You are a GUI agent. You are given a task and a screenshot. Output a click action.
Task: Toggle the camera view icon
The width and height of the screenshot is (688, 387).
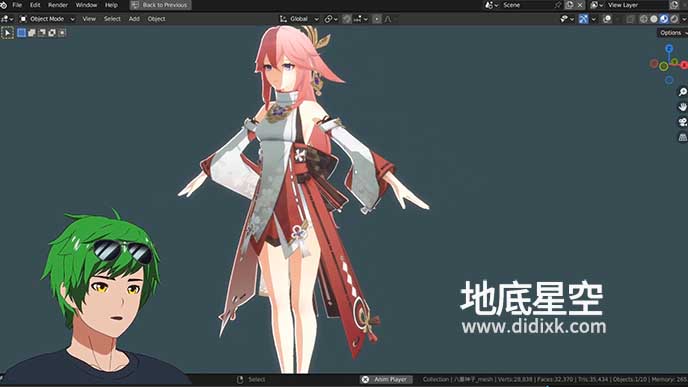[x=682, y=122]
